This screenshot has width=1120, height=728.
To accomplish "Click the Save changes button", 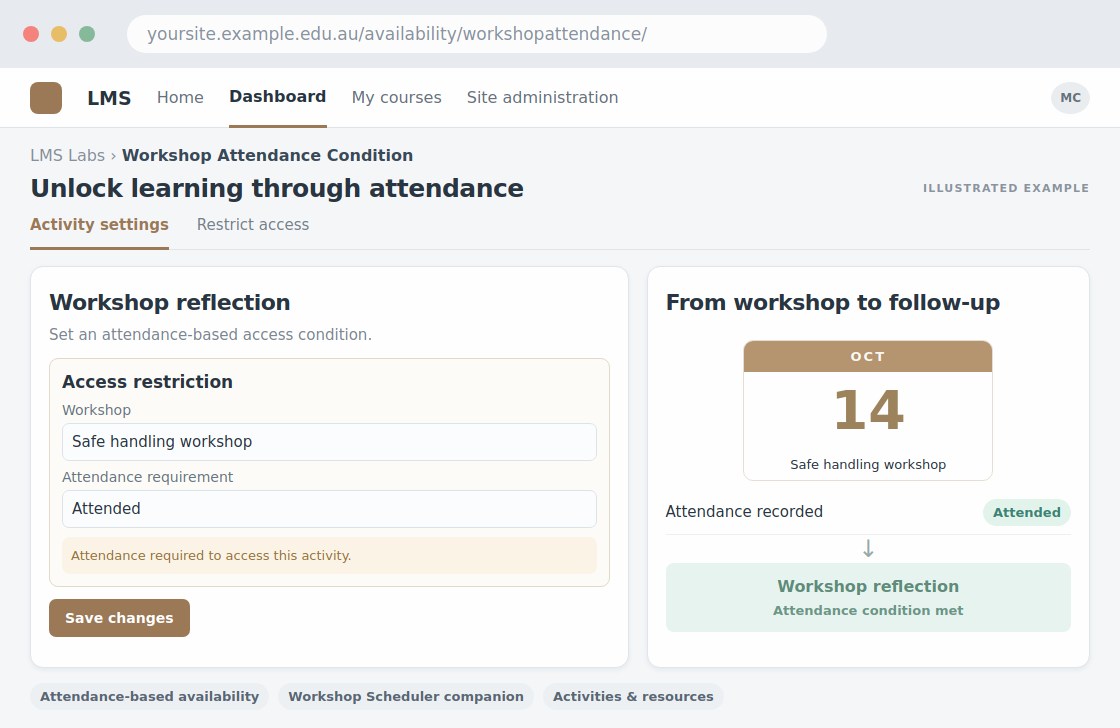I will click(119, 618).
